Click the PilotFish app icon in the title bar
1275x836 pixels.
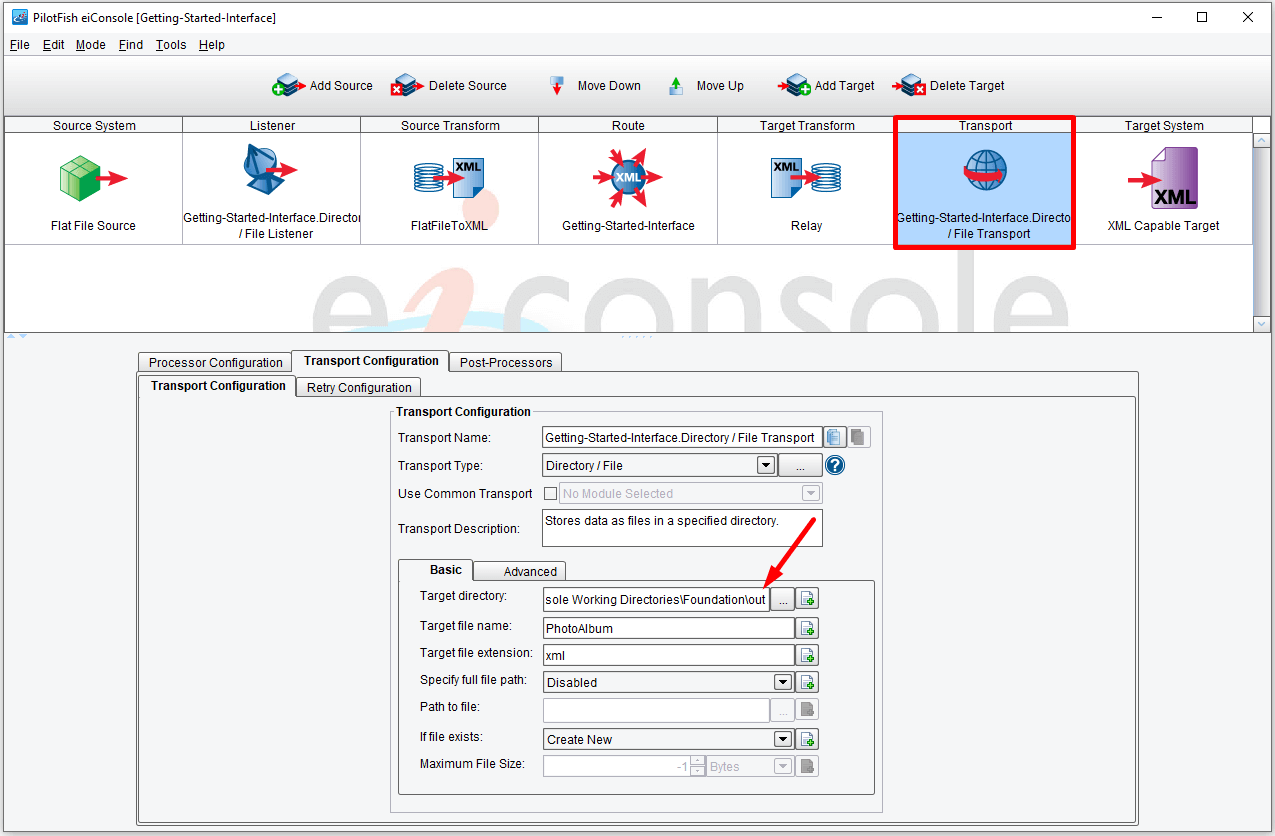pos(19,17)
